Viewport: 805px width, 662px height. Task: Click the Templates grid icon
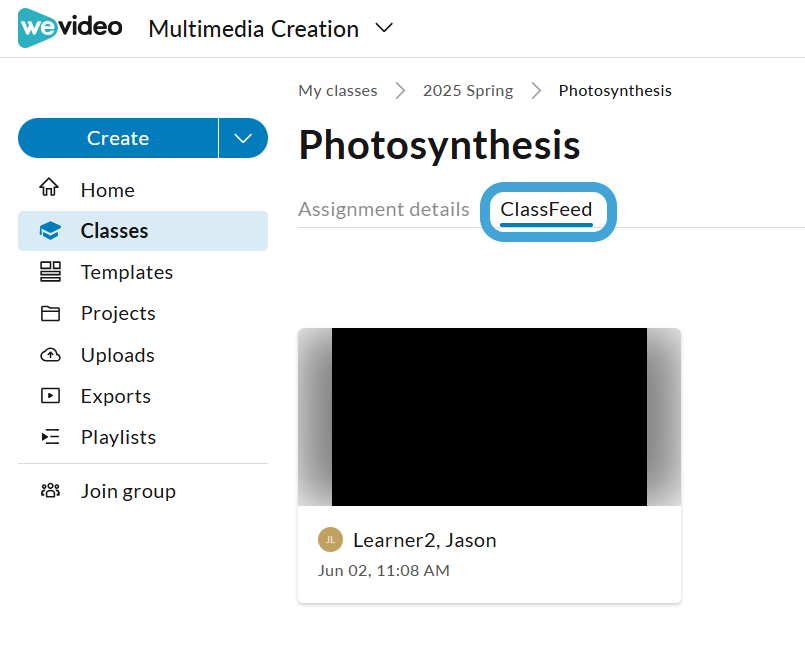[50, 272]
